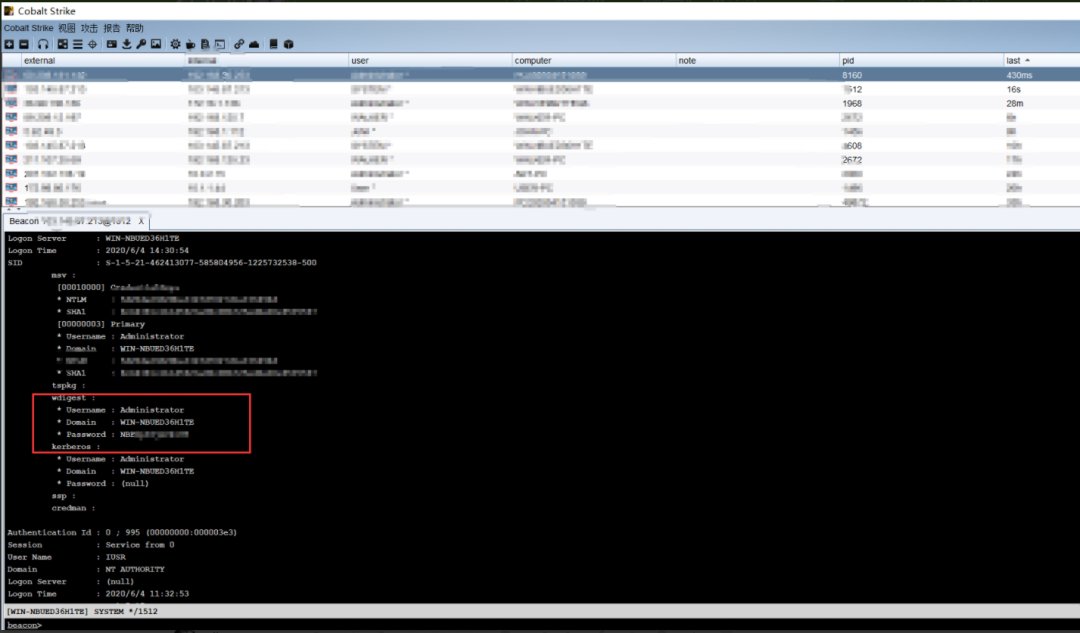This screenshot has width=1080, height=633.
Task: Sort sessions by the pid column header
Action: (x=921, y=61)
